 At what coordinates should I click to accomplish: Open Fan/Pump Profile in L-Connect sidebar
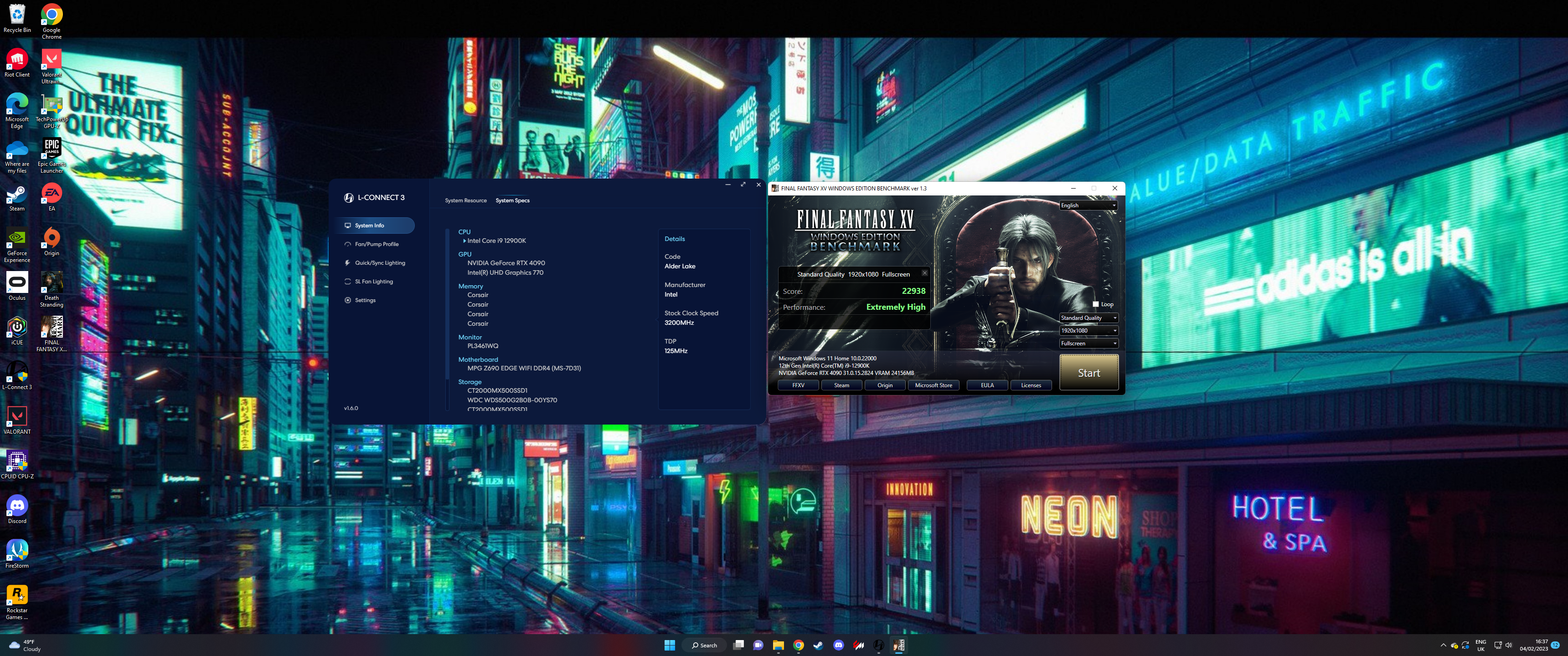[376, 244]
